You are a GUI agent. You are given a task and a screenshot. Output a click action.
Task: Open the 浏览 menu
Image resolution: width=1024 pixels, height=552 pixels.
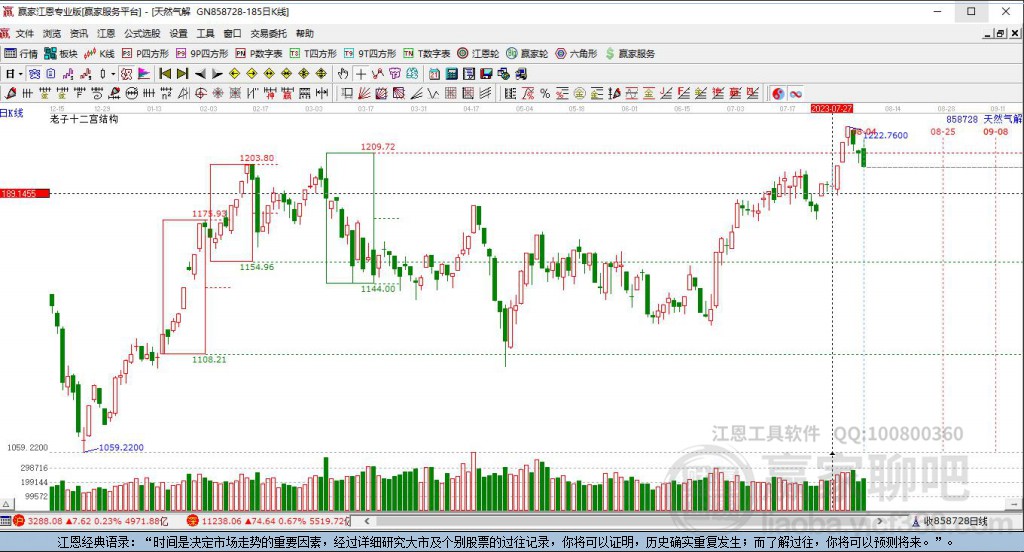[x=52, y=33]
